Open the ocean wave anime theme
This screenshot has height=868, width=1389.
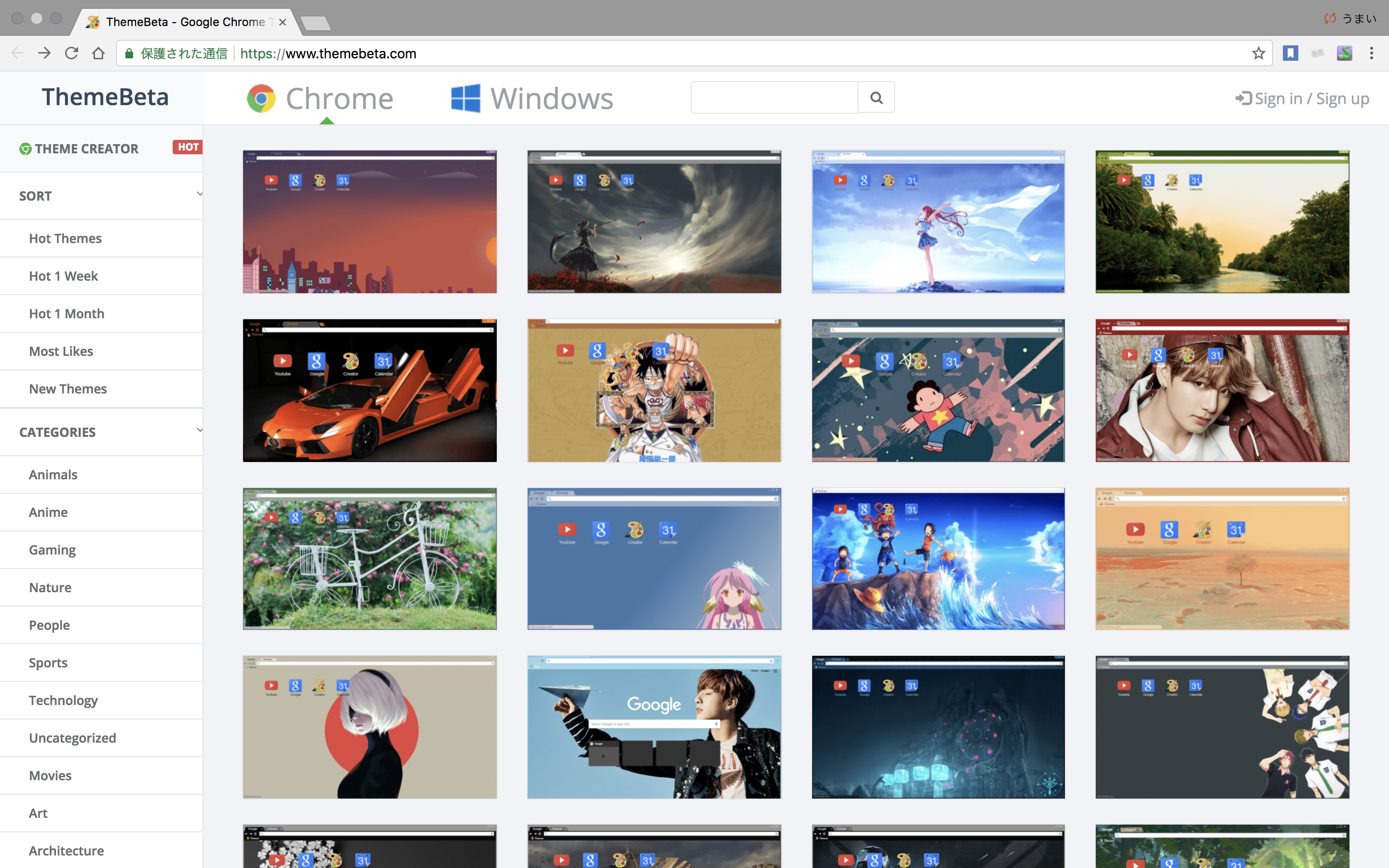pos(939,558)
